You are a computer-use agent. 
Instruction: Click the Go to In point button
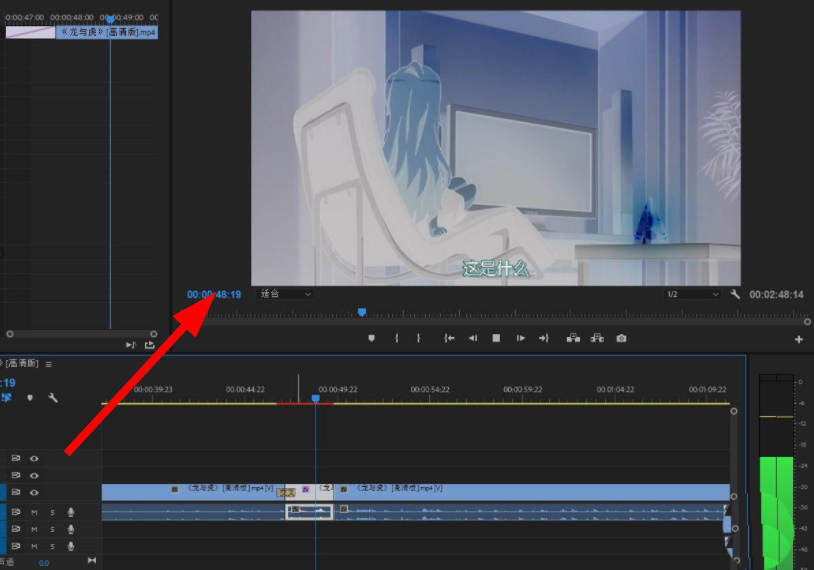[450, 338]
